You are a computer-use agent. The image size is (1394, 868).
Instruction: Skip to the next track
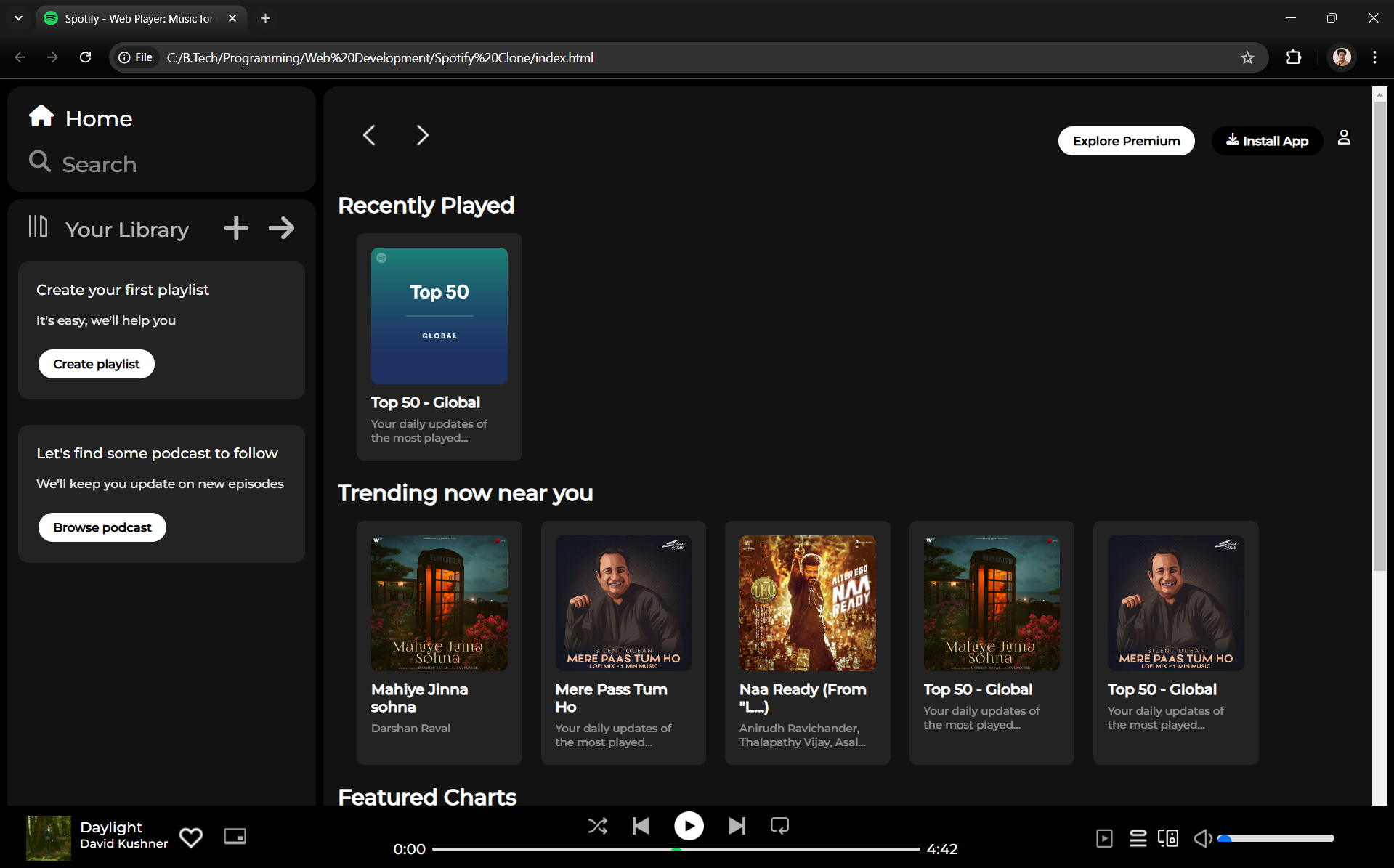point(737,826)
